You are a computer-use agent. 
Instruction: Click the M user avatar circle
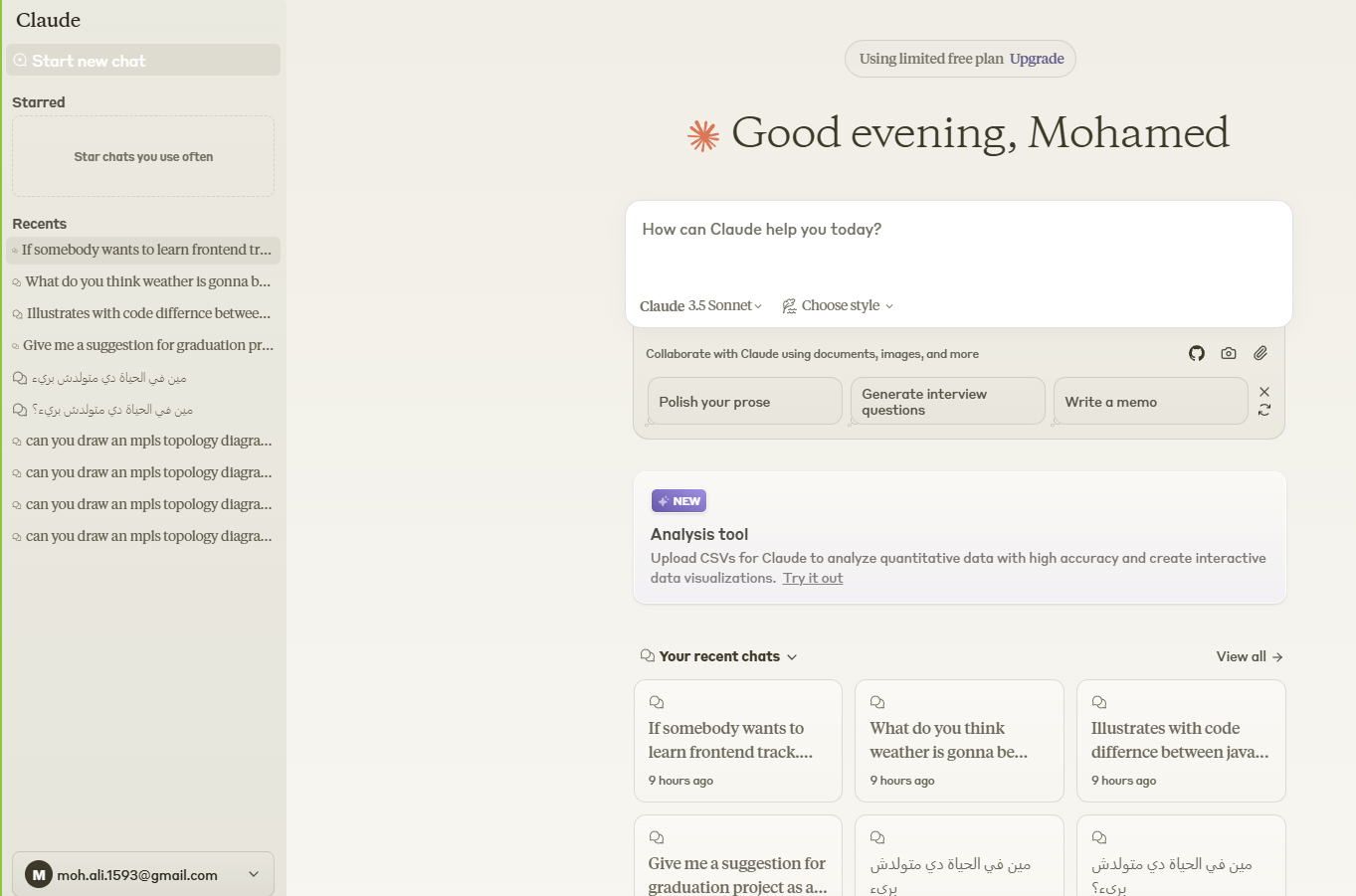(39, 875)
